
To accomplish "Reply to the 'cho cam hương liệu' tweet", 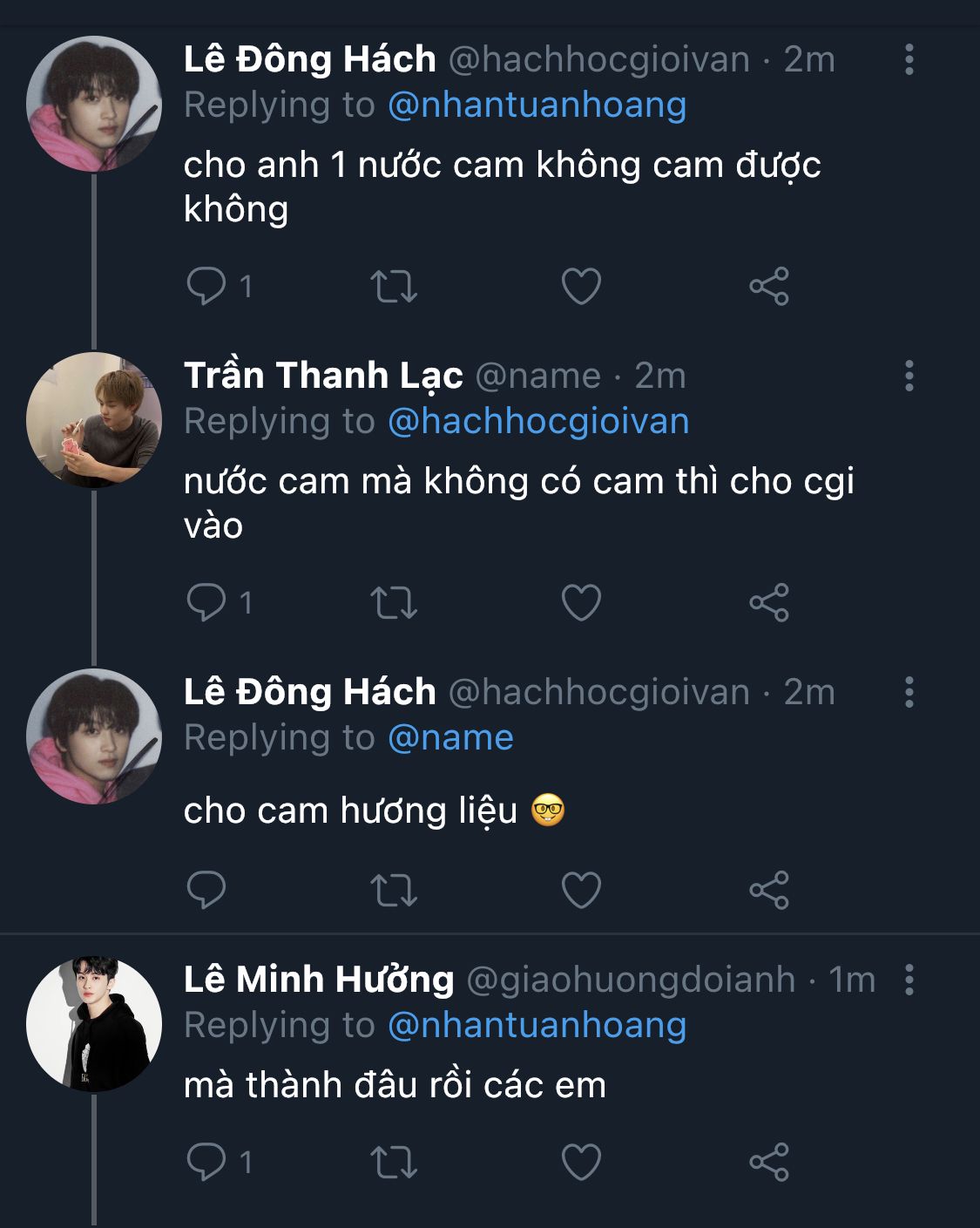I will pos(206,890).
